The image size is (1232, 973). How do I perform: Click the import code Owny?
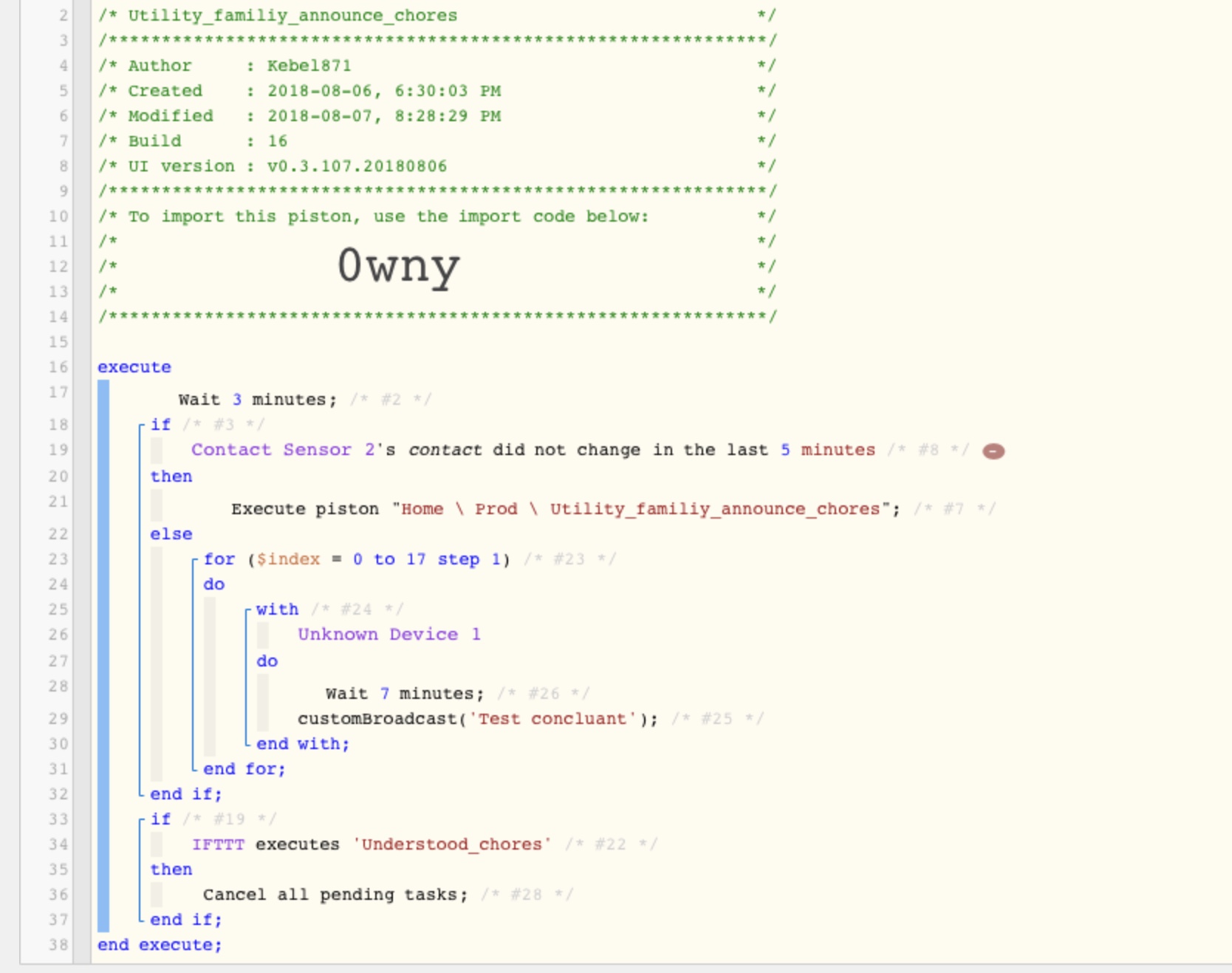tap(399, 266)
